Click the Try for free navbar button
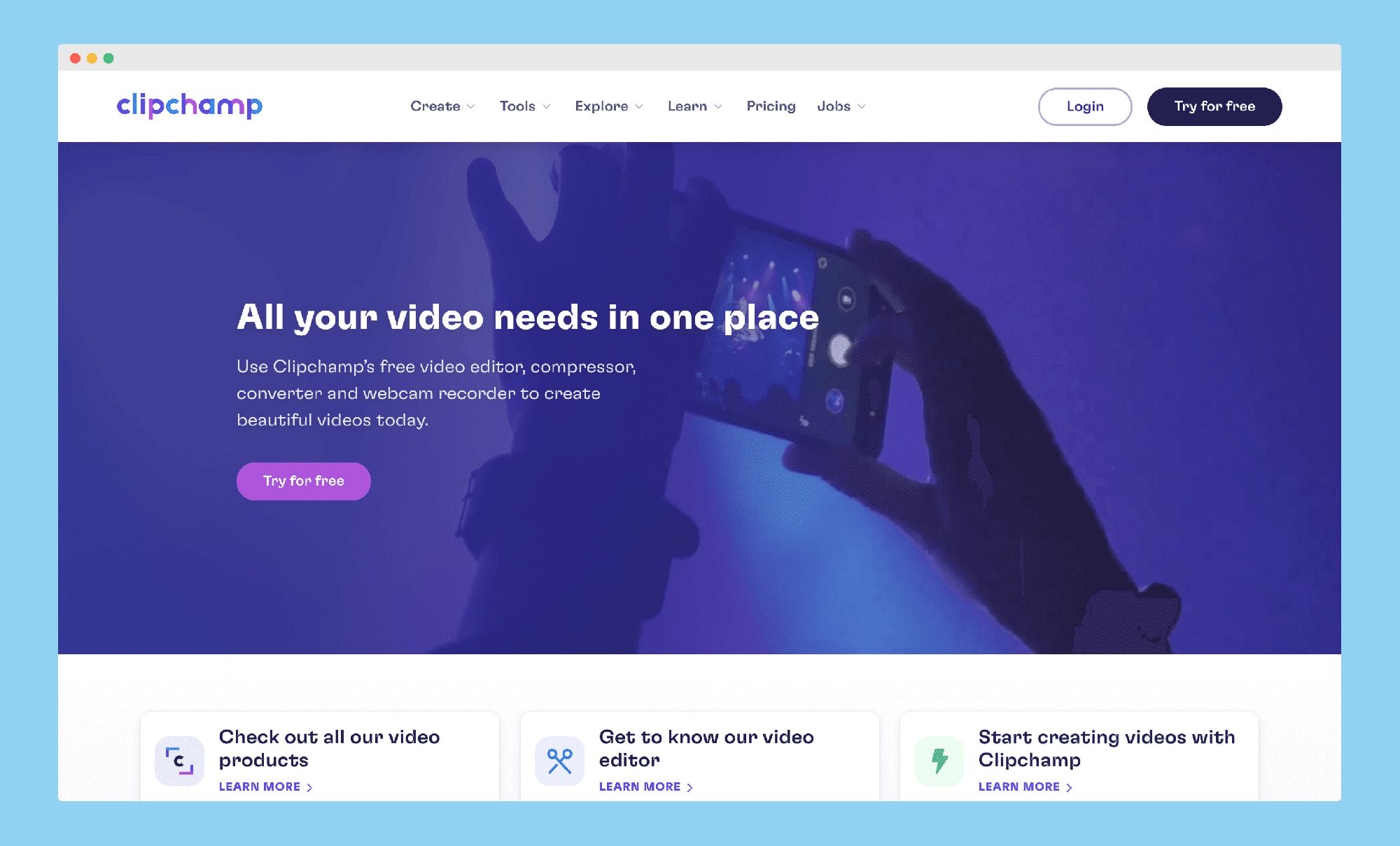 [x=1214, y=106]
